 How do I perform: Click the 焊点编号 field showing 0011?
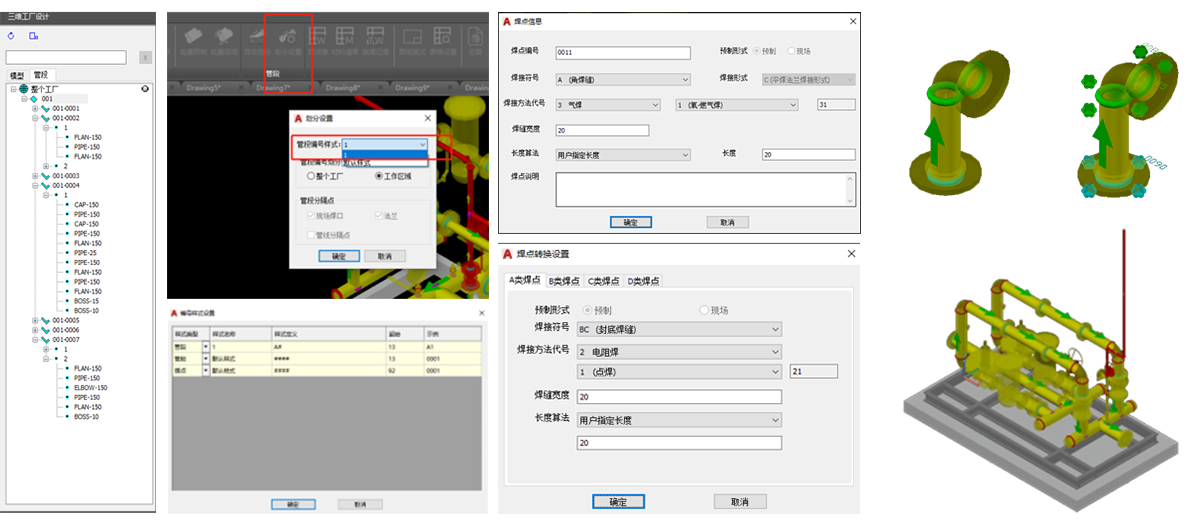coord(623,54)
